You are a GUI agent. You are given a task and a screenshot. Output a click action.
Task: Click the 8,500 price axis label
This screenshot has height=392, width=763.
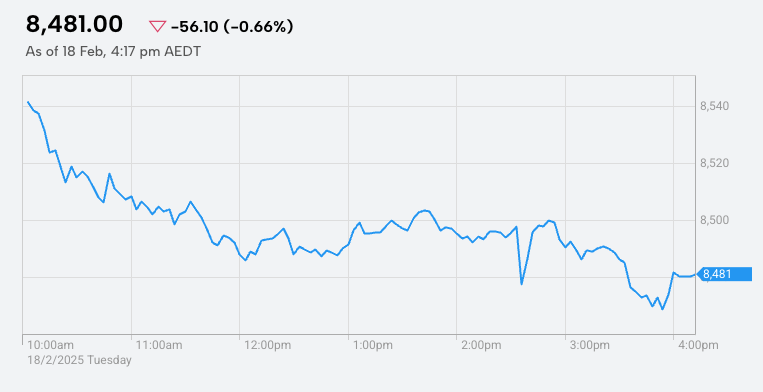[x=713, y=220]
